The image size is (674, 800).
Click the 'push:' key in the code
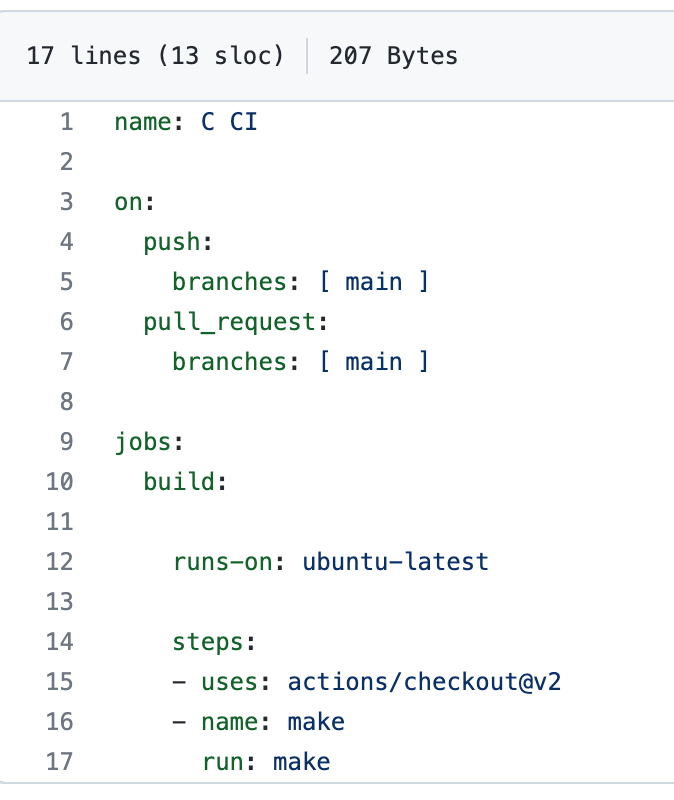(178, 243)
